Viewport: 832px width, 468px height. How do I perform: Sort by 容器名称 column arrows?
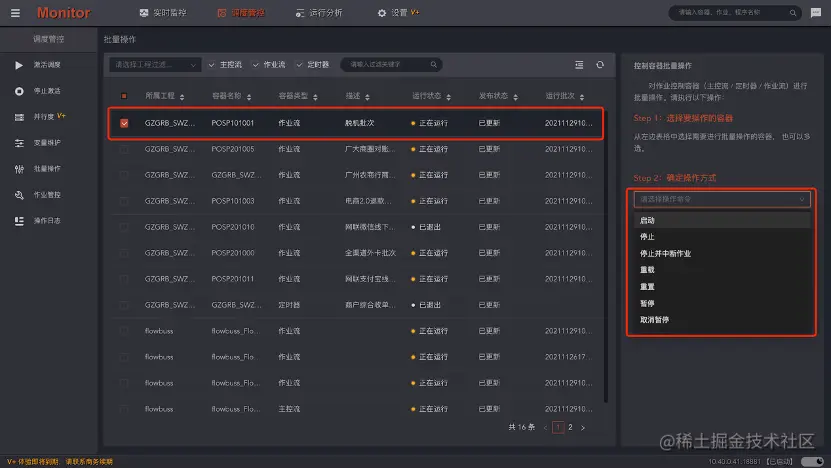coord(249,97)
